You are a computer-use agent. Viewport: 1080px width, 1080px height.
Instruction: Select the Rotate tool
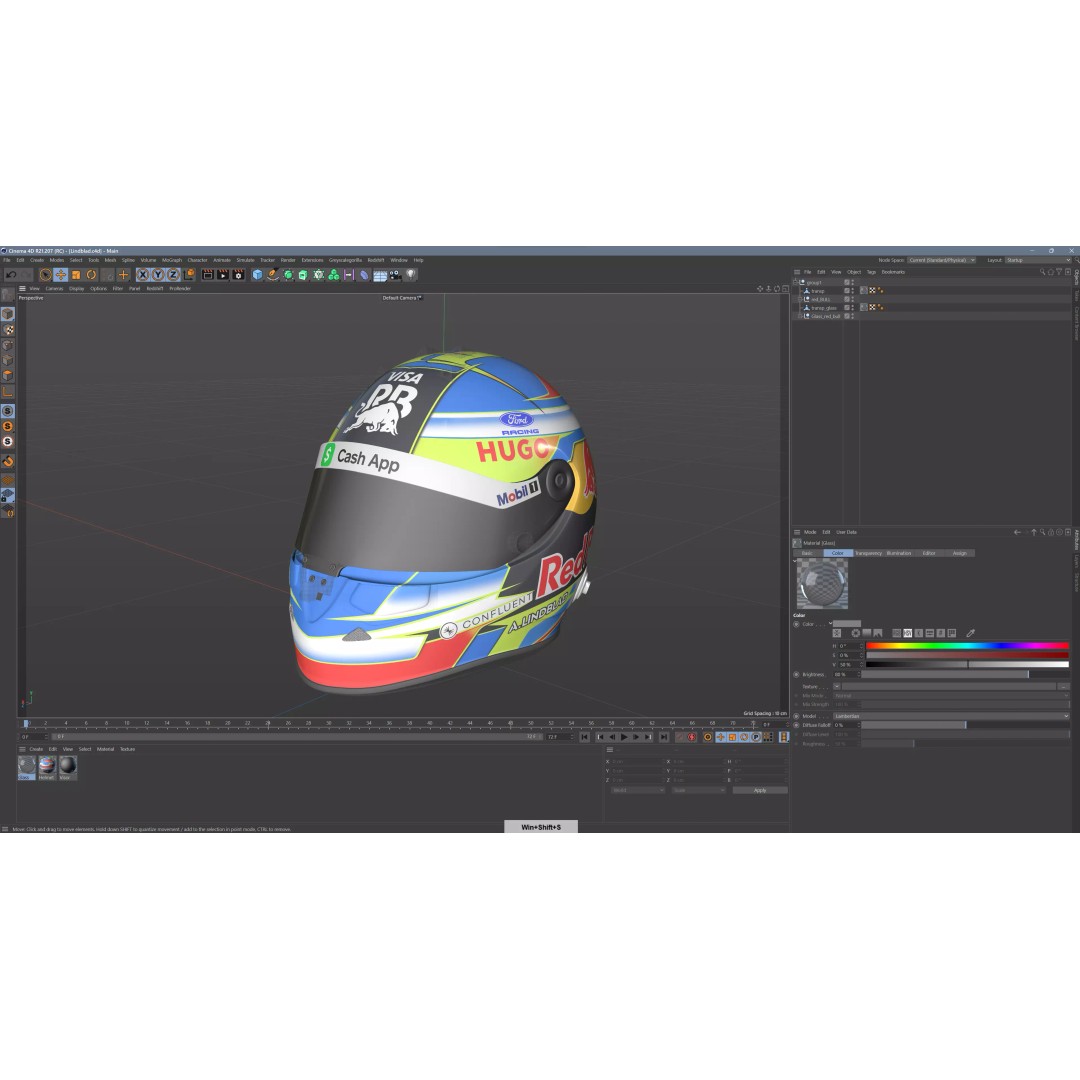click(x=91, y=275)
